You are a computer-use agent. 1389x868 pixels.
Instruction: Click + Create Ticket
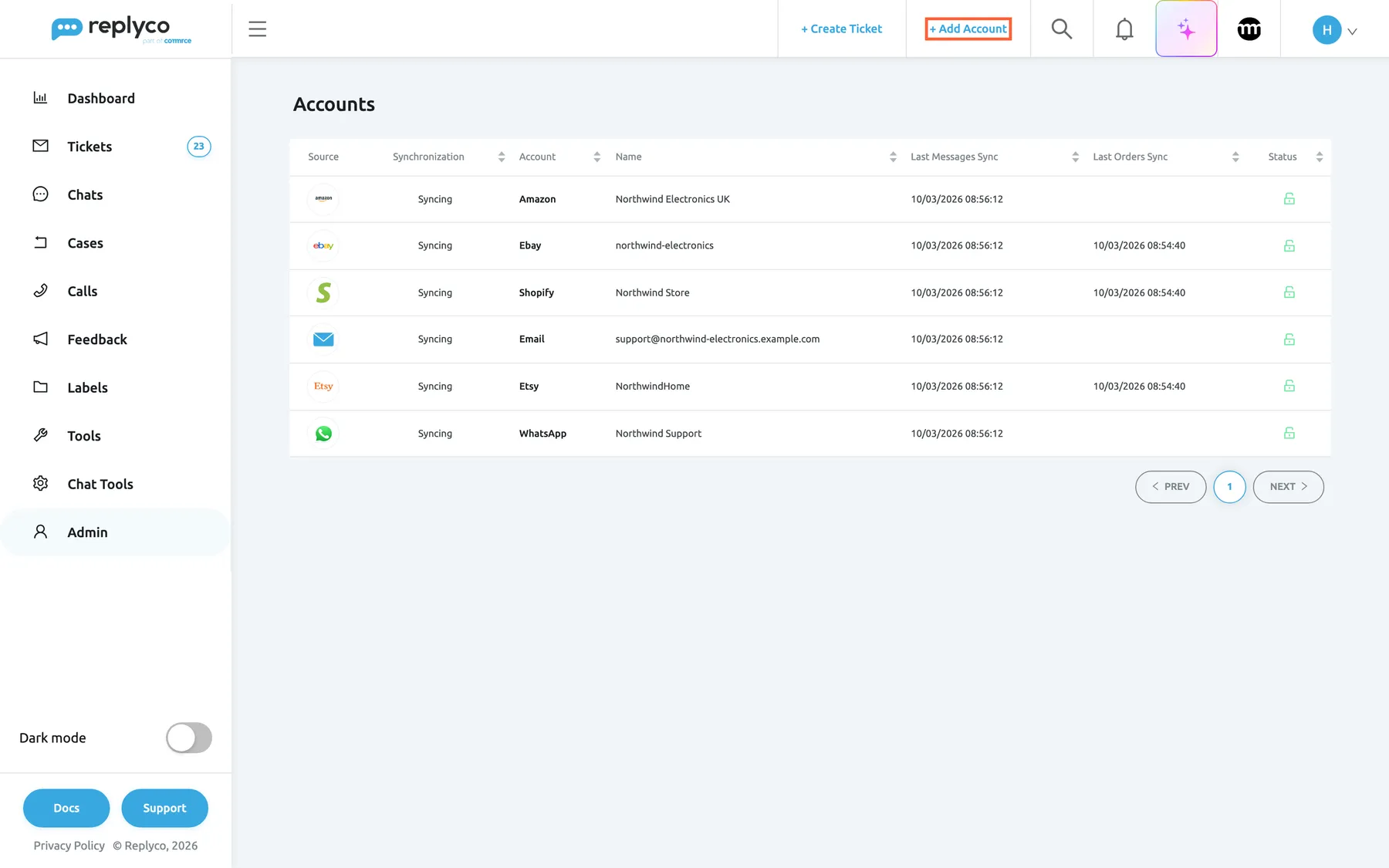(x=841, y=29)
